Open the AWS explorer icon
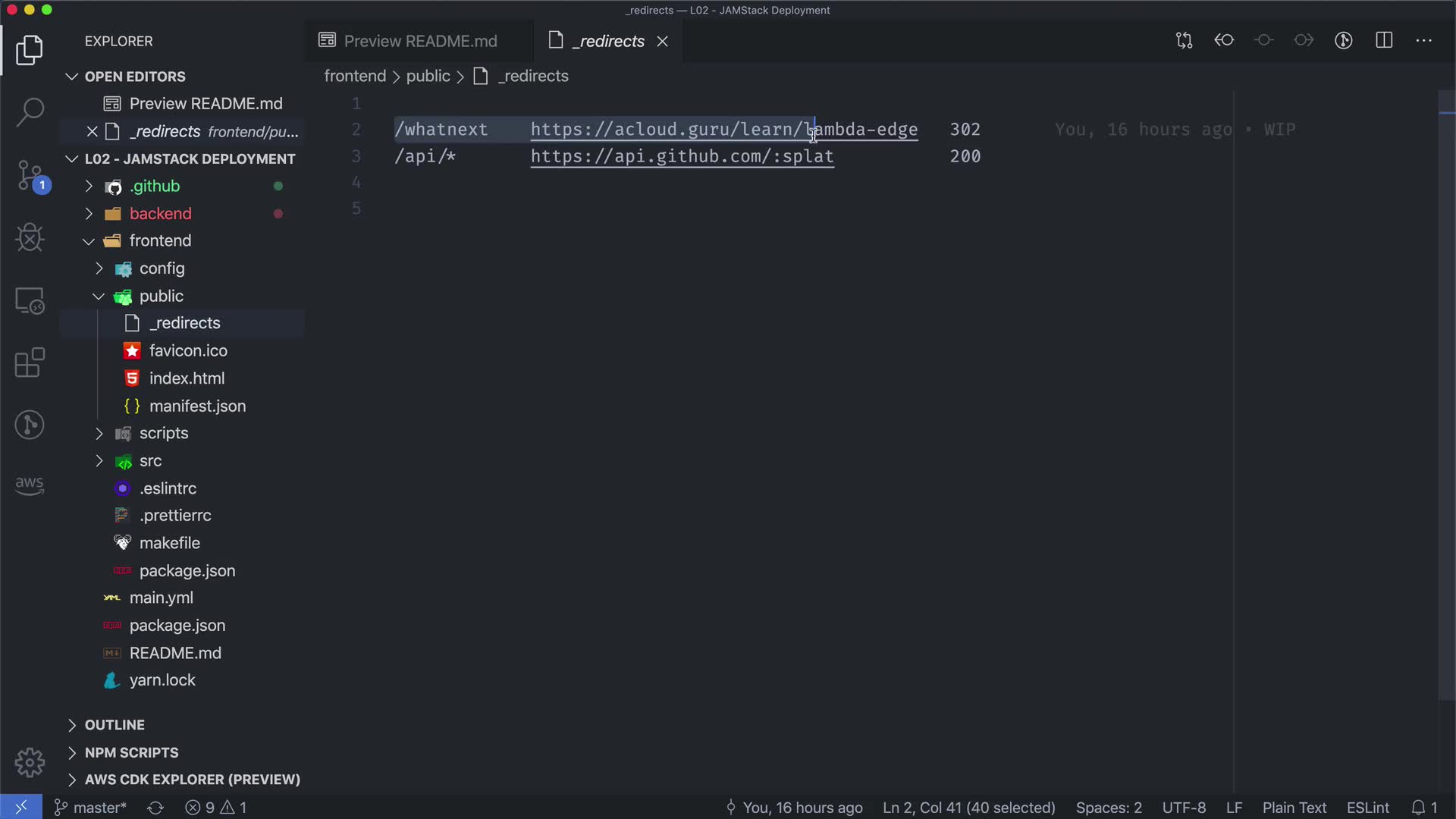Viewport: 1456px width, 819px height. click(30, 485)
